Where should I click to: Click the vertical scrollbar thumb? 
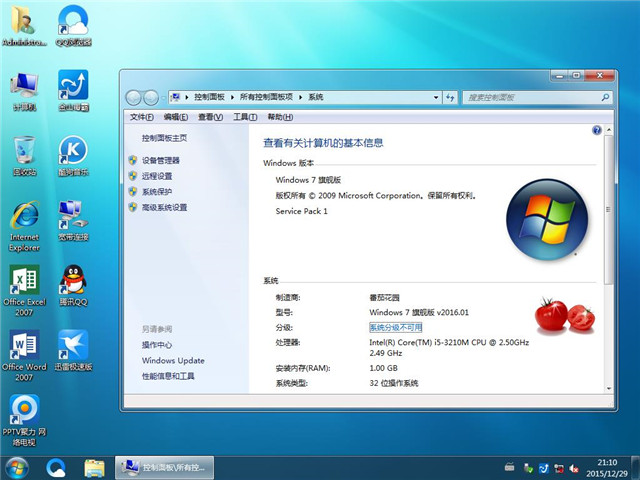(x=609, y=210)
